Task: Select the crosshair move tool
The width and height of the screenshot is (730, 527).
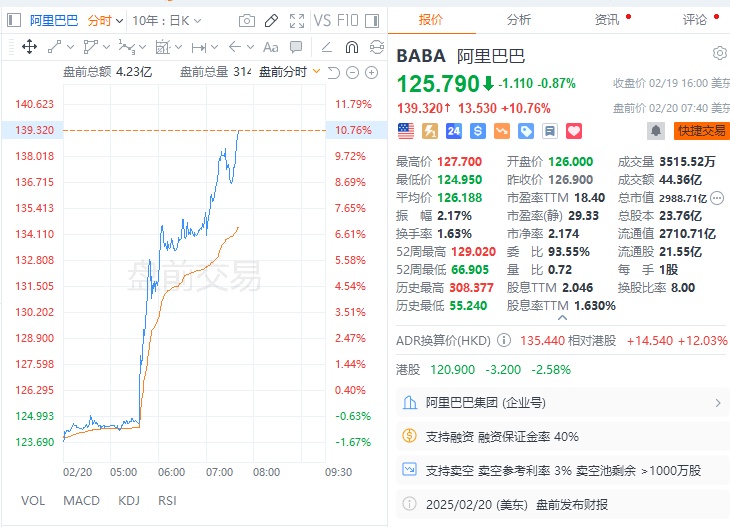Action: (29, 46)
